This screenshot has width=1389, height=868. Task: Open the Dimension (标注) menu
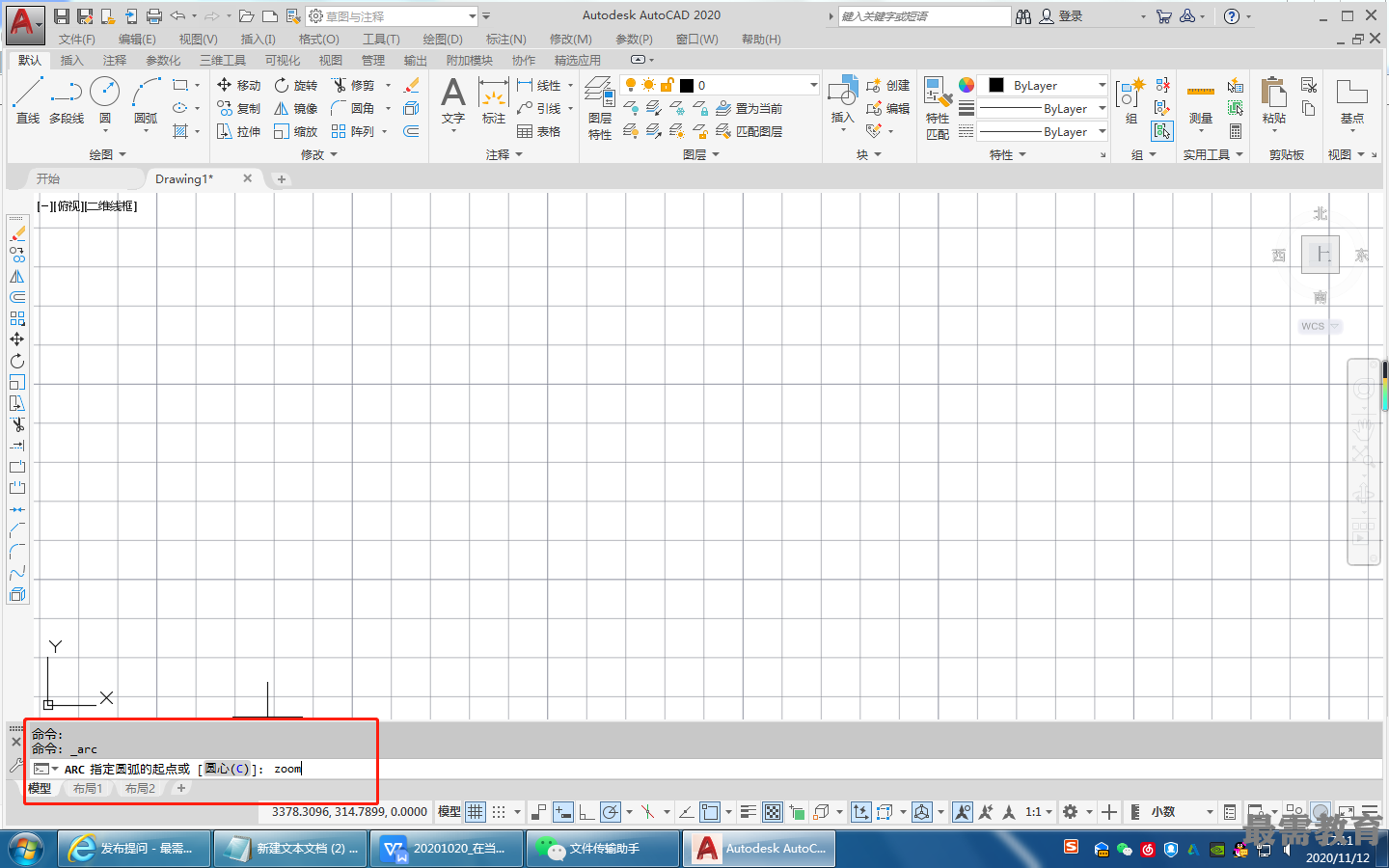coord(505,40)
